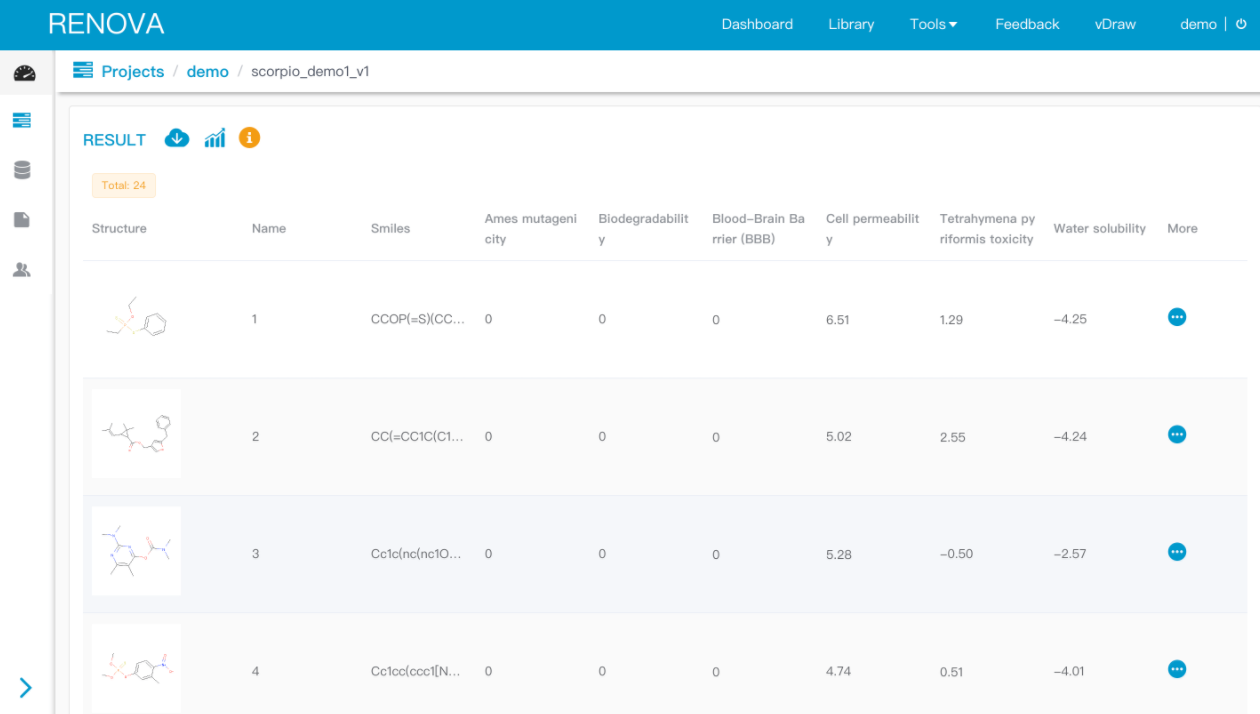Click water solubility value -4.01
Screen dimensions: 1260x714
1069,671
